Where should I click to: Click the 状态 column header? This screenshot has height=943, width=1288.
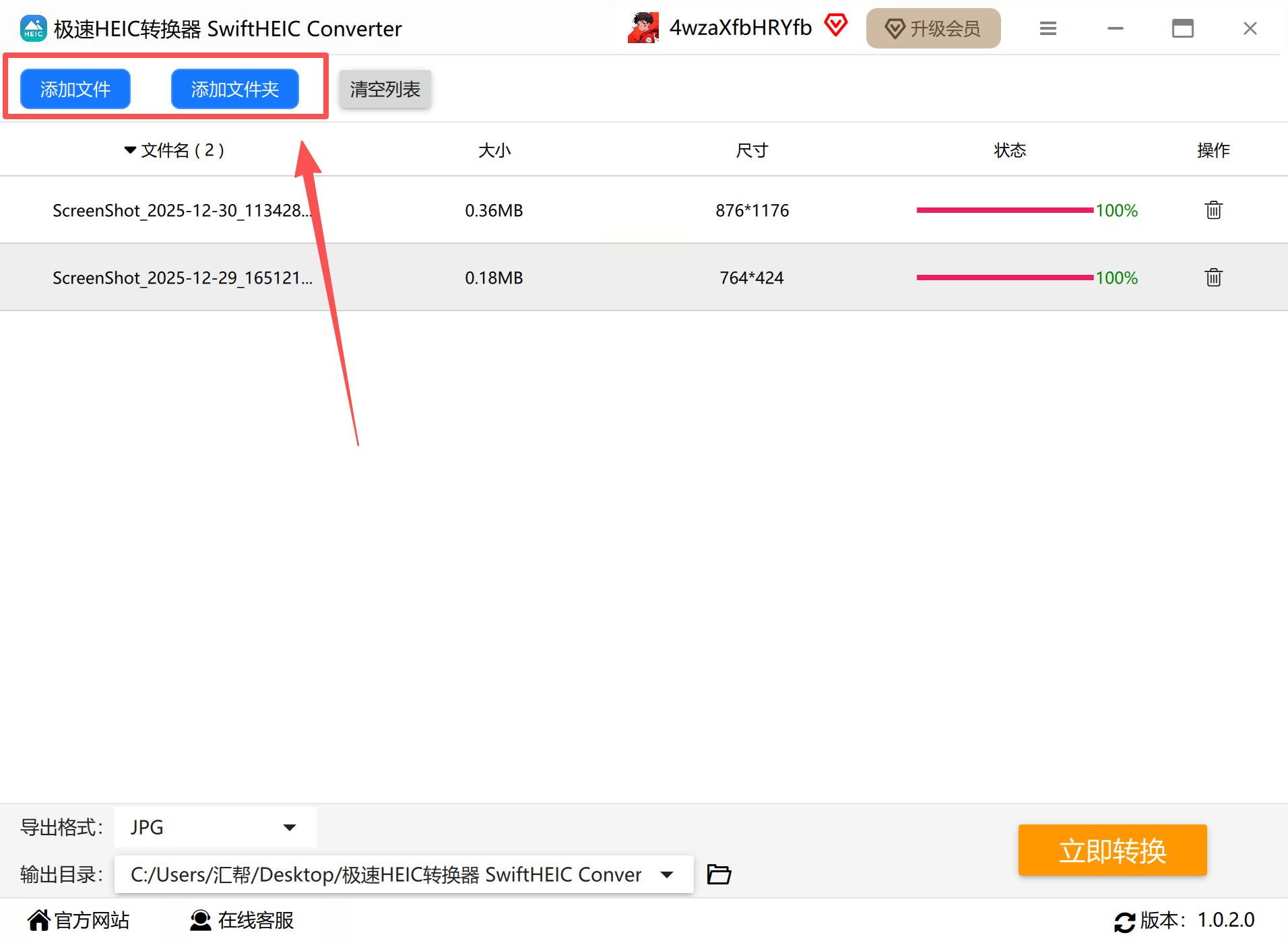(1010, 150)
